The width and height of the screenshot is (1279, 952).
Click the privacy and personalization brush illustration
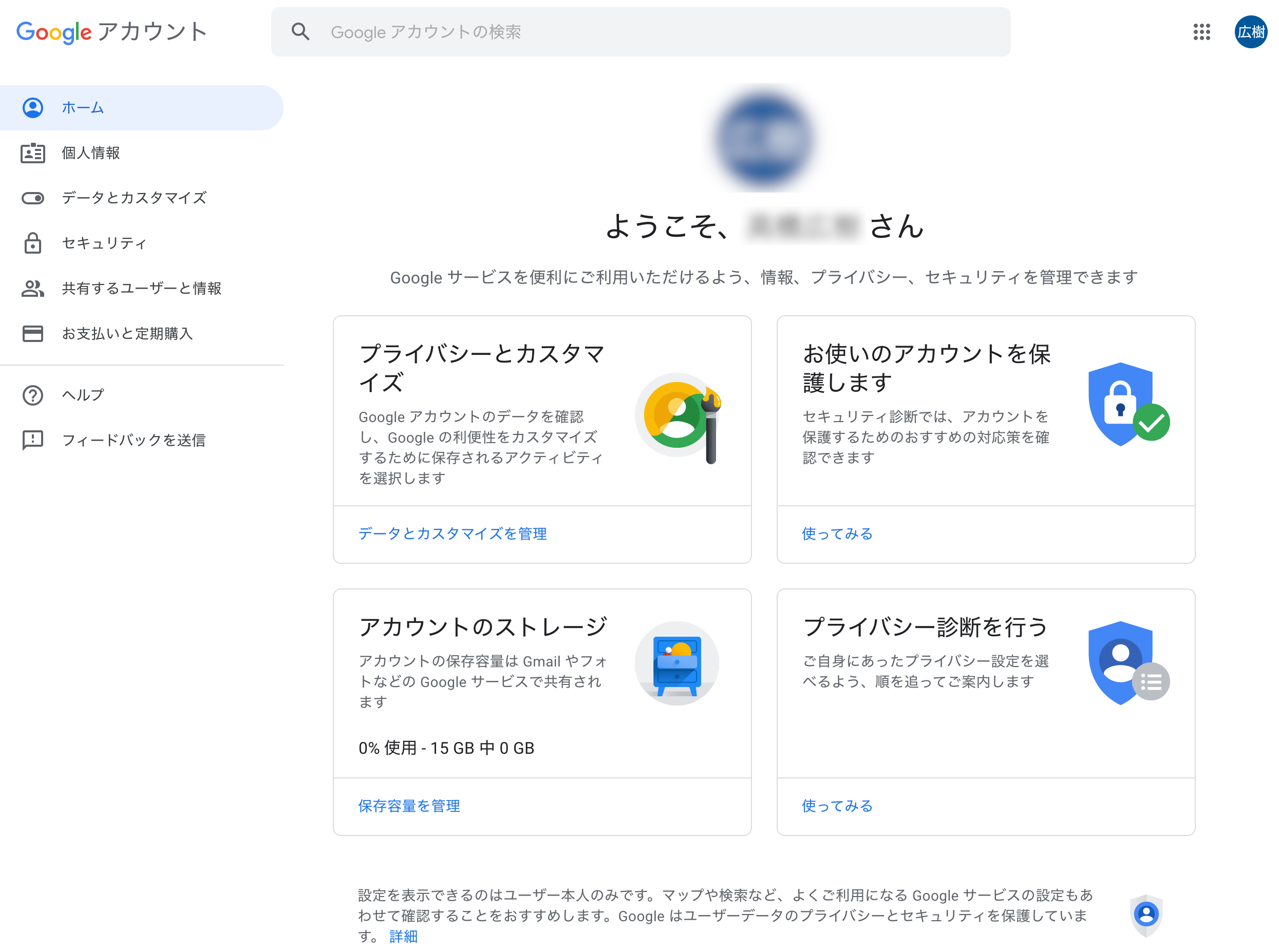coord(678,416)
